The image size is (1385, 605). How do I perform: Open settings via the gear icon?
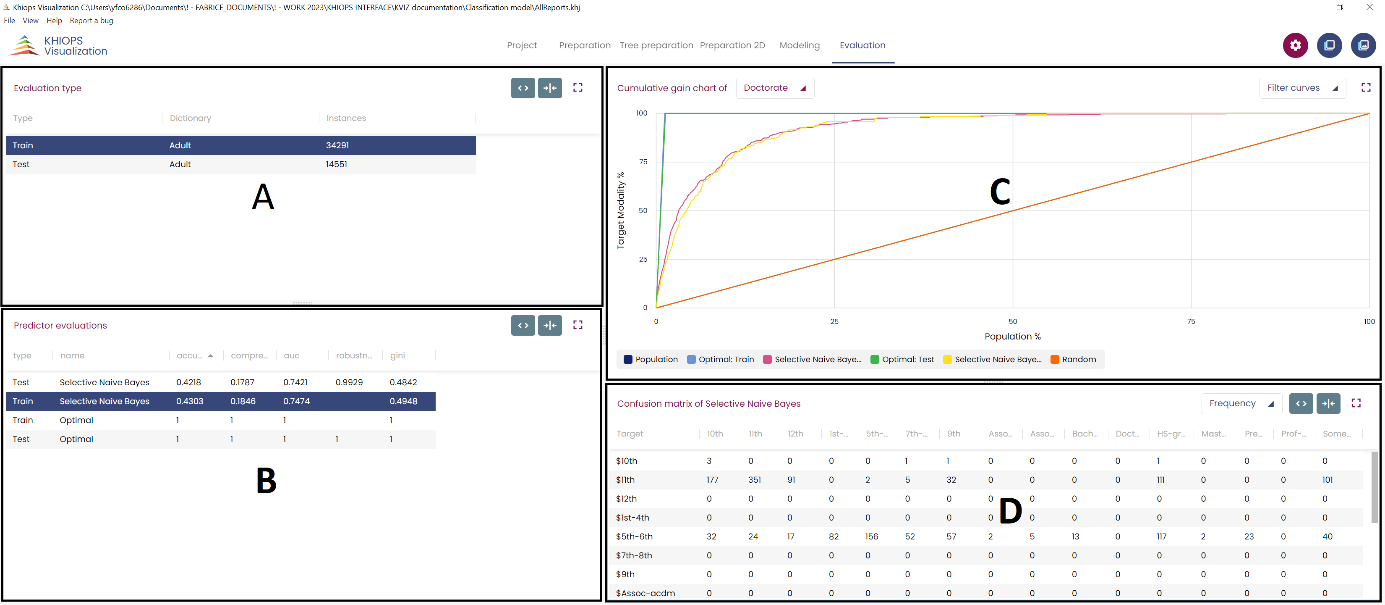(1296, 45)
